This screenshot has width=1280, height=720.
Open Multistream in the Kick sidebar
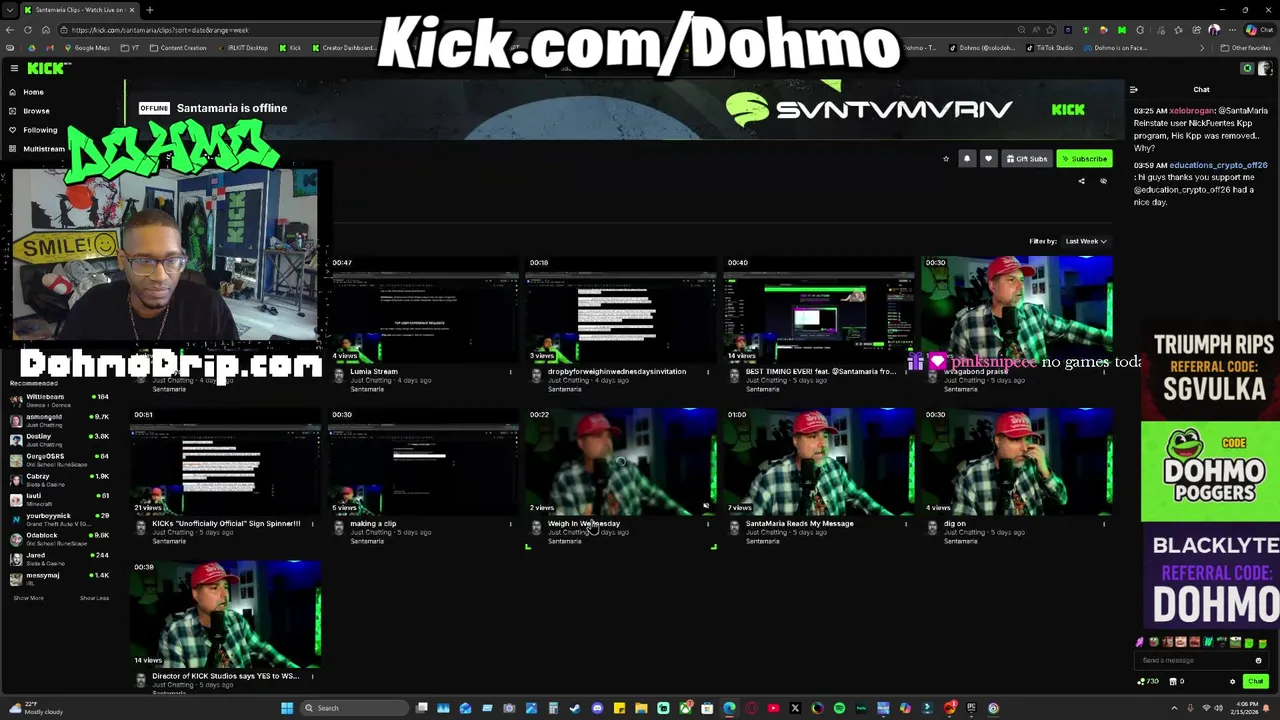coord(43,149)
